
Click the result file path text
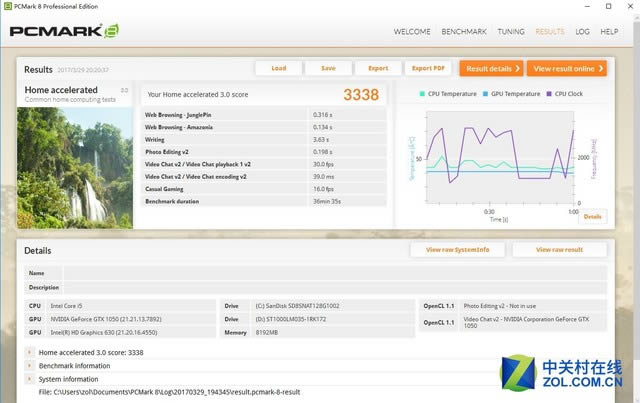coord(169,392)
